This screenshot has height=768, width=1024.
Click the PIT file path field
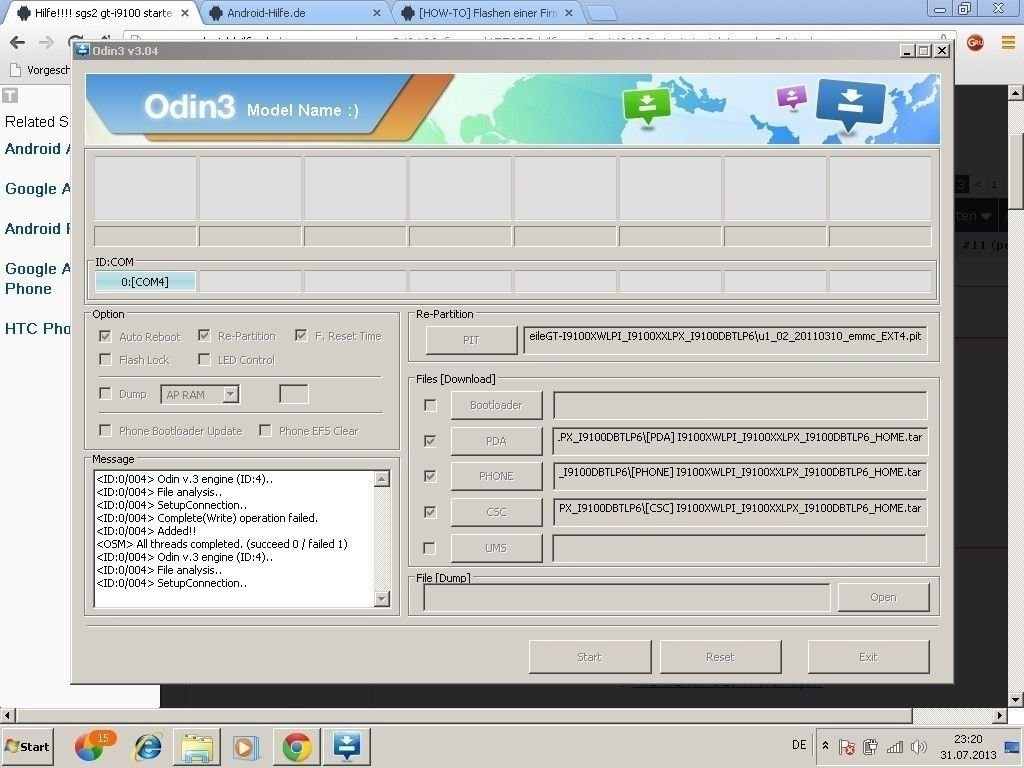[x=725, y=340]
